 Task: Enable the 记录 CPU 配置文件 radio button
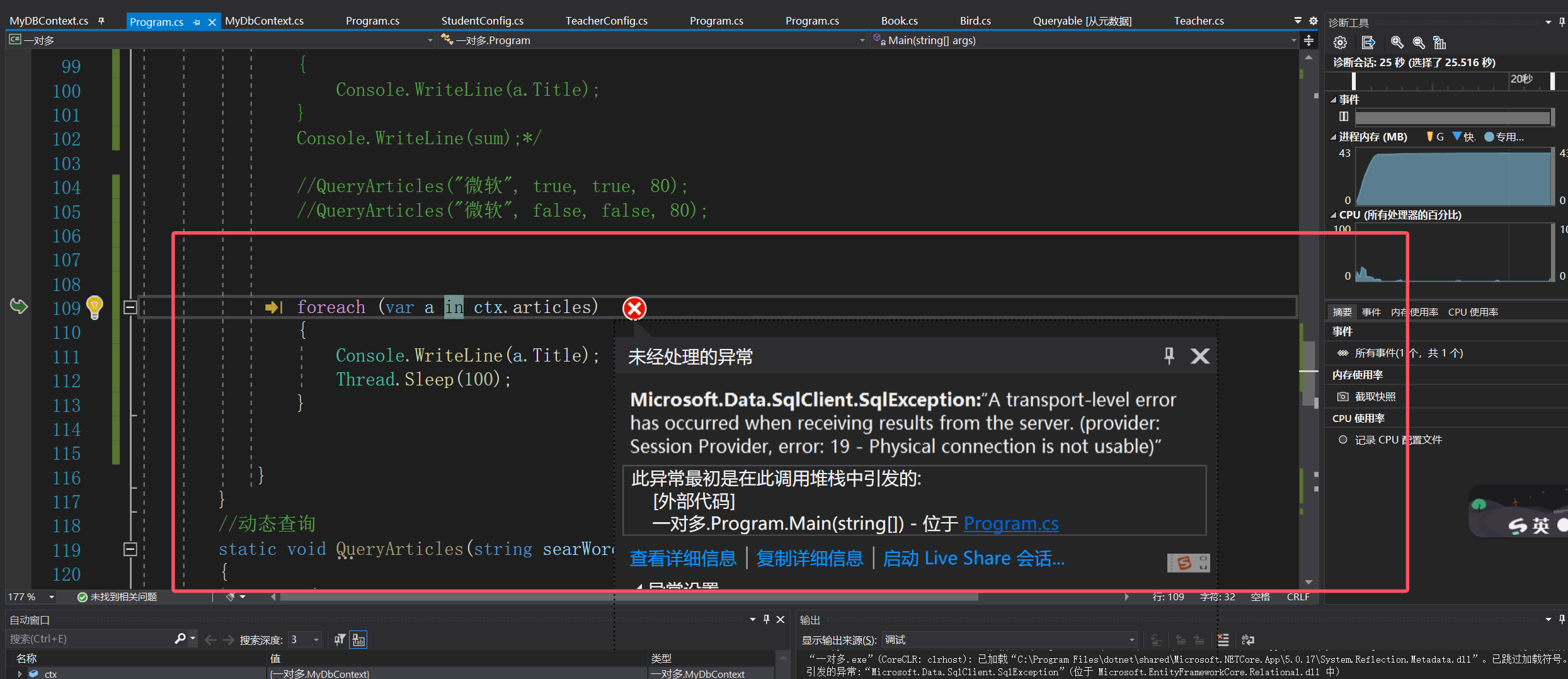(x=1343, y=439)
